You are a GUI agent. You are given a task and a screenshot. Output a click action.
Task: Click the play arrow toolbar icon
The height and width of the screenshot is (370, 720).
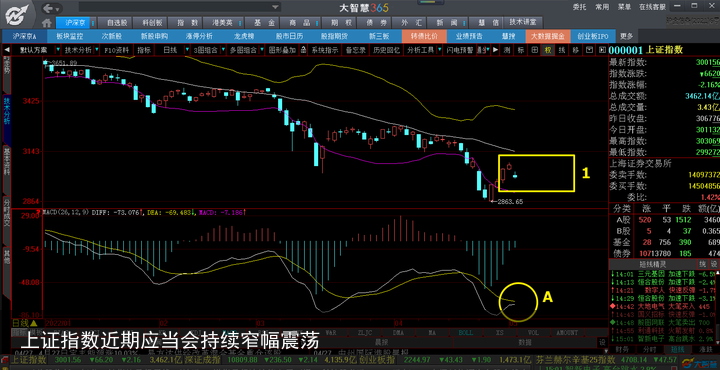[x=495, y=50]
